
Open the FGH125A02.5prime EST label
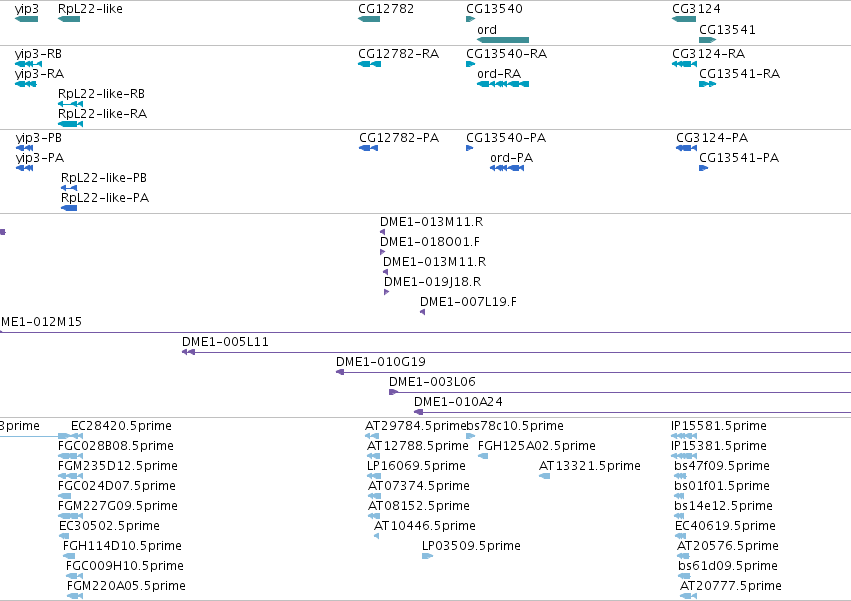[536, 446]
